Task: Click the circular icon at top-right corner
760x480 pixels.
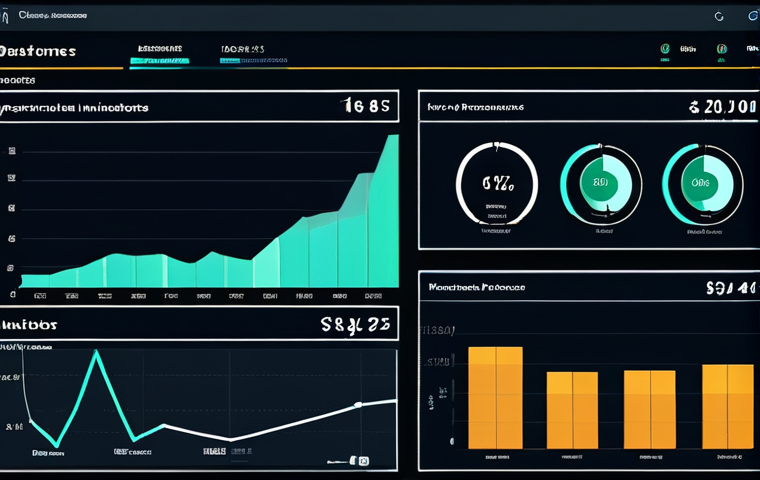Action: pyautogui.click(x=752, y=16)
